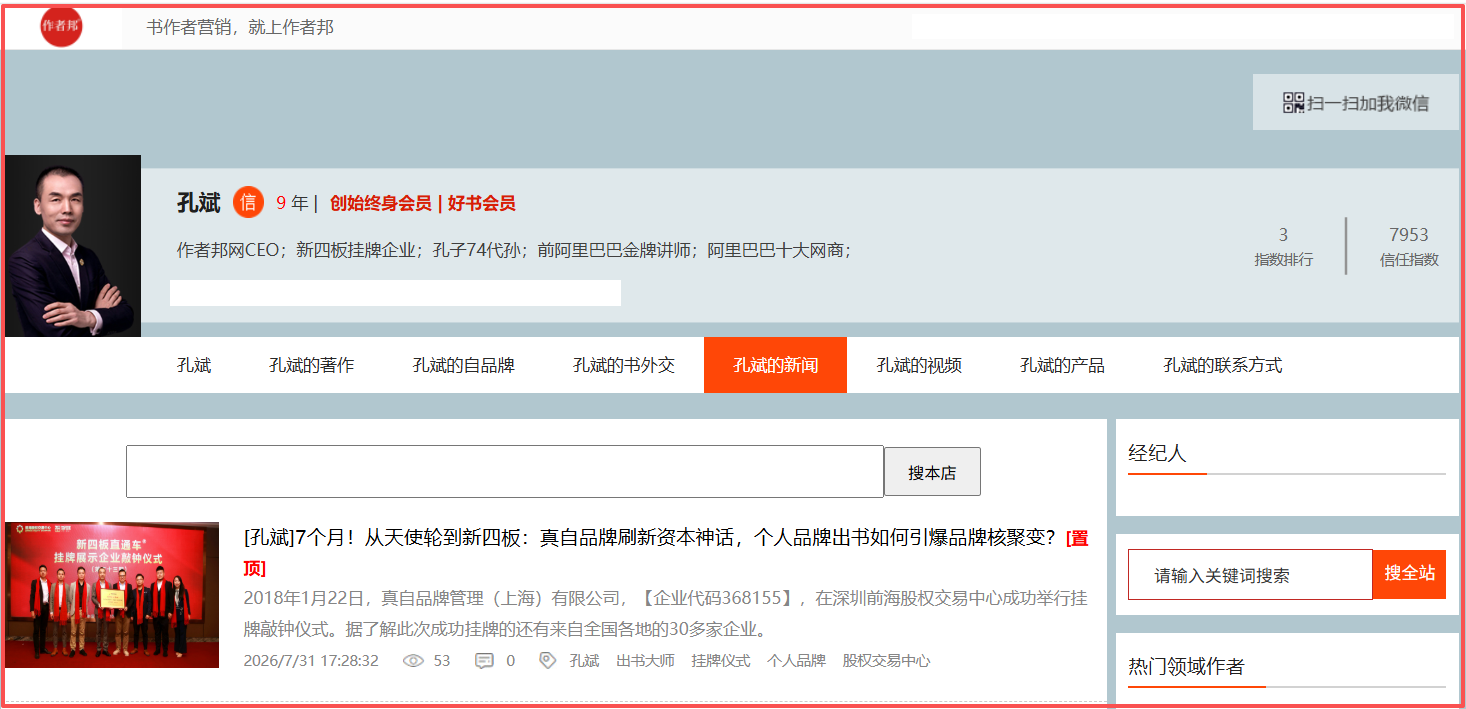Go to 孔斌的联系方式 tab
1466x709 pixels.
(x=1222, y=365)
